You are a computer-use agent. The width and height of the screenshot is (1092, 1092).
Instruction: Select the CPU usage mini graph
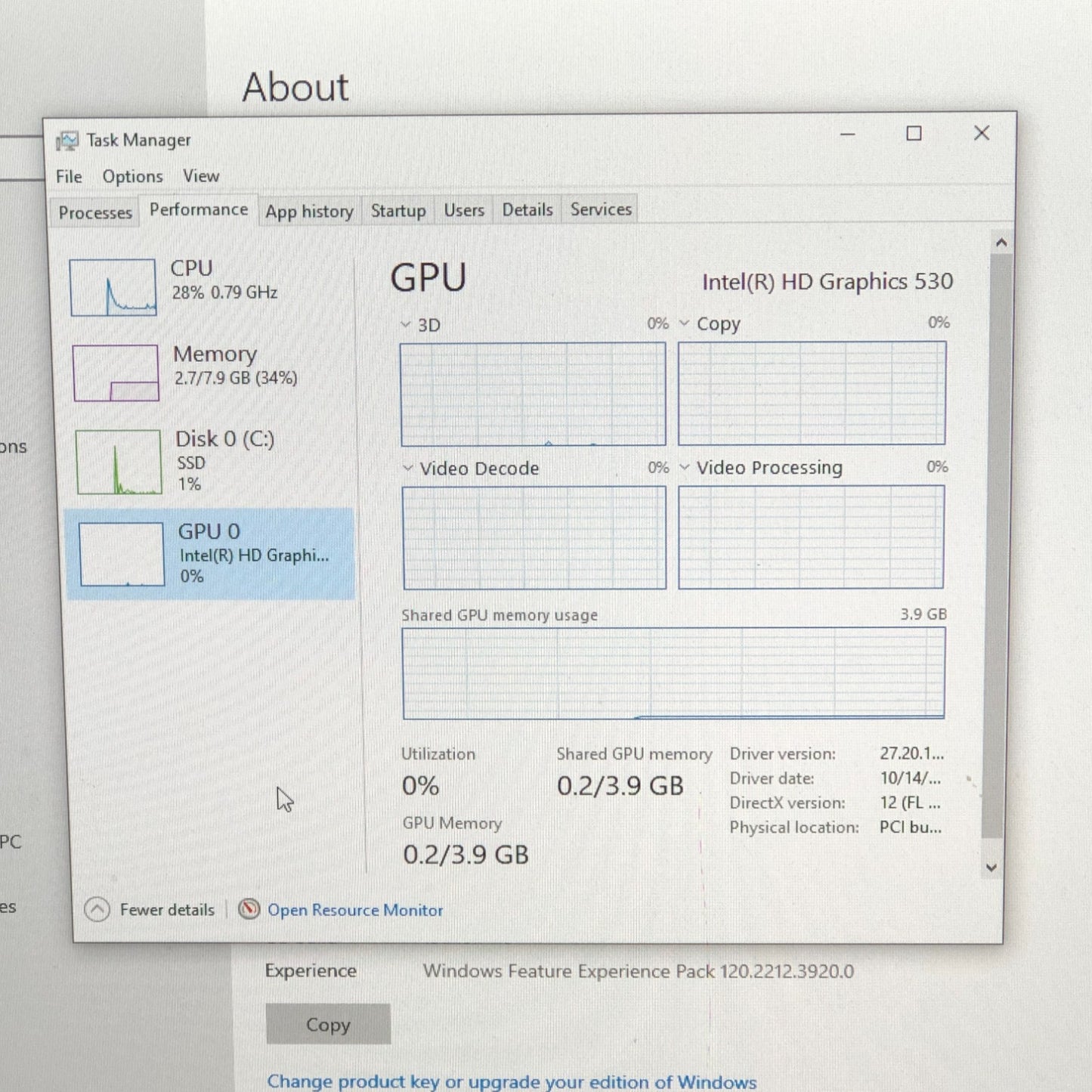[x=113, y=287]
